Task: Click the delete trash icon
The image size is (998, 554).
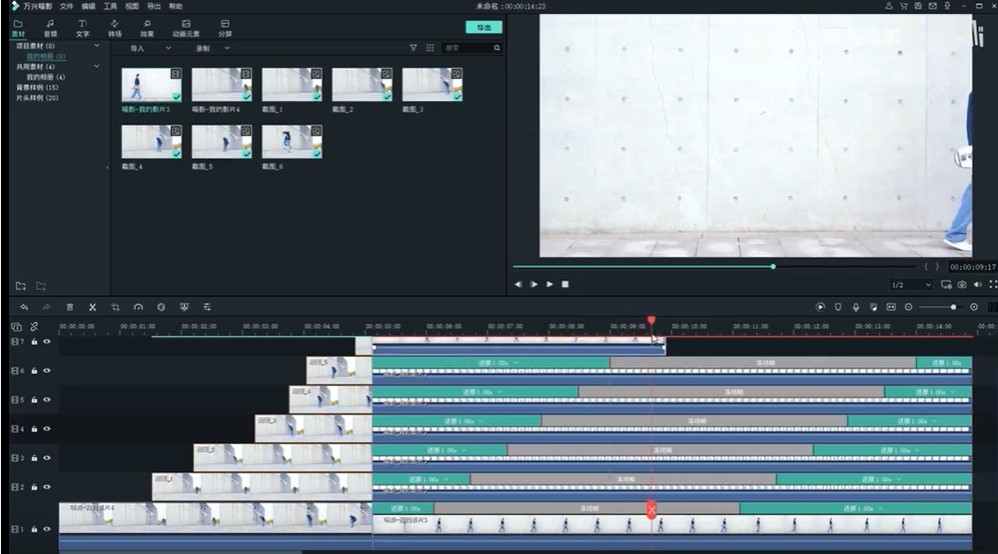Action: pyautogui.click(x=70, y=307)
